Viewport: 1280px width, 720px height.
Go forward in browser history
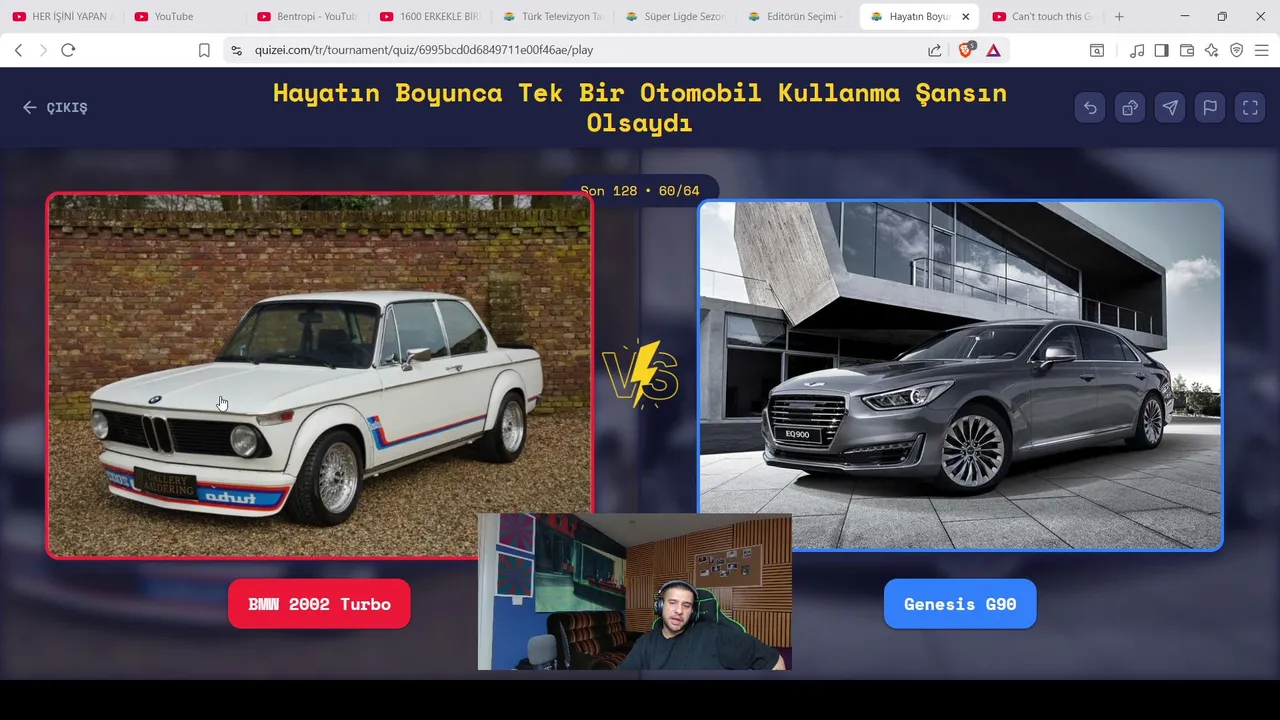43,50
